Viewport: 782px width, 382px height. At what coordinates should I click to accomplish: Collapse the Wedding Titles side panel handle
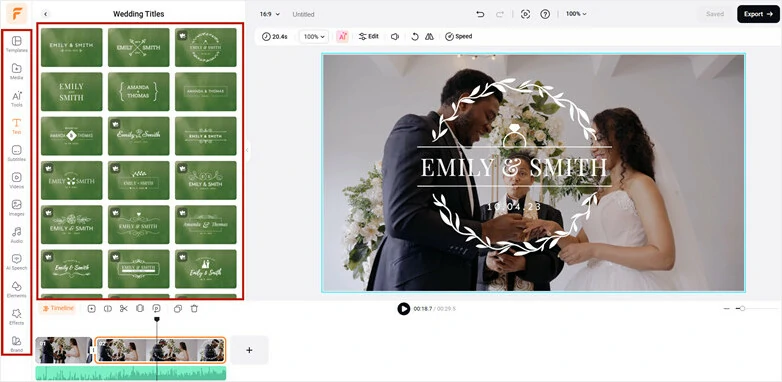247,150
